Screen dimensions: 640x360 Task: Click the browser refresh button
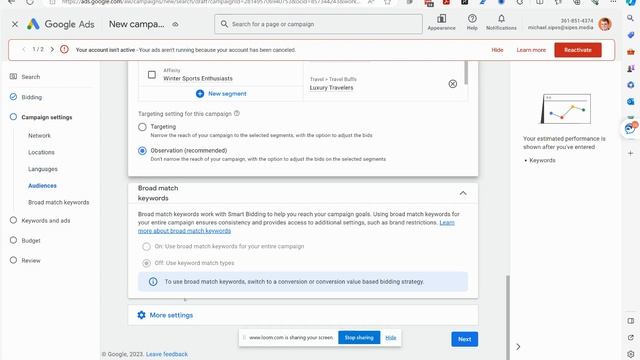click(x=30, y=2)
